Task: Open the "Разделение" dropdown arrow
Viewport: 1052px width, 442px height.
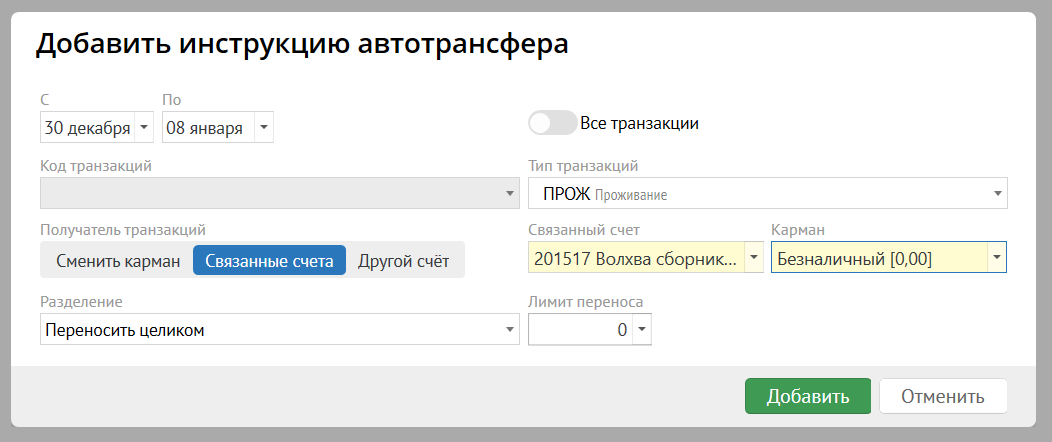Action: point(509,329)
